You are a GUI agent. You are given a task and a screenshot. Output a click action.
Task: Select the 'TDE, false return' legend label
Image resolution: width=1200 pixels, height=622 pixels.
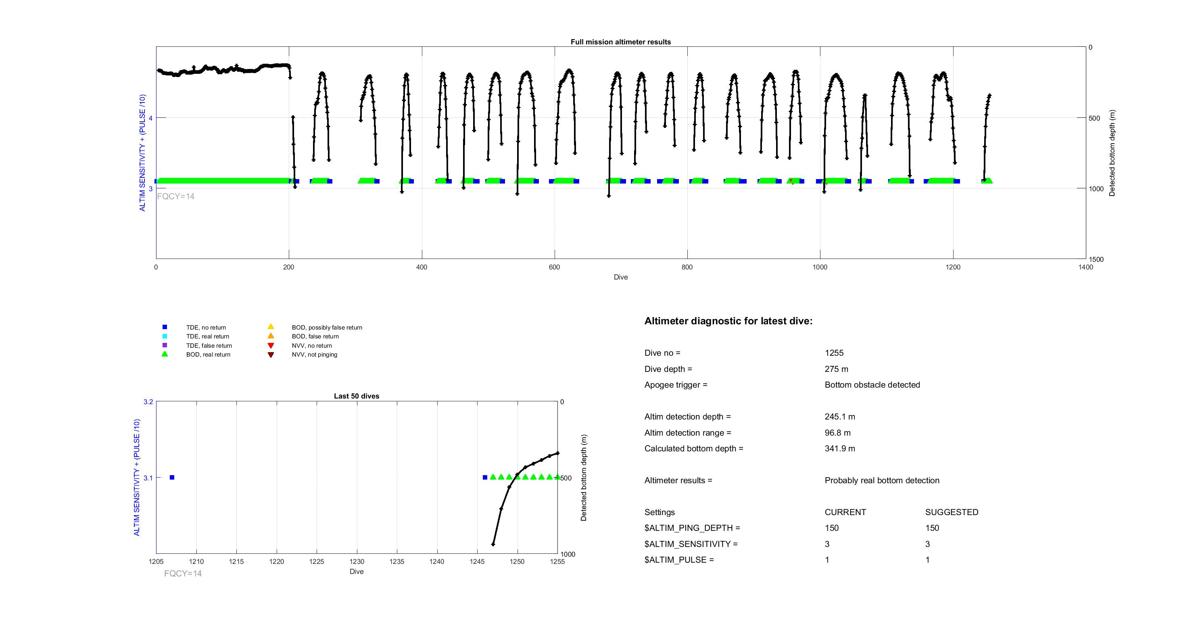click(x=209, y=345)
